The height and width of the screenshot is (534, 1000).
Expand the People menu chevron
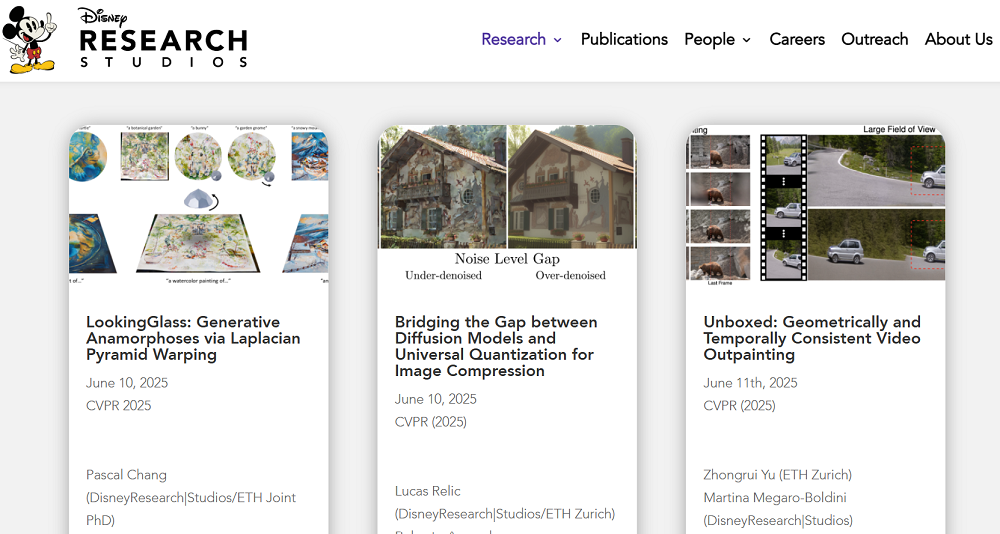[x=746, y=40]
